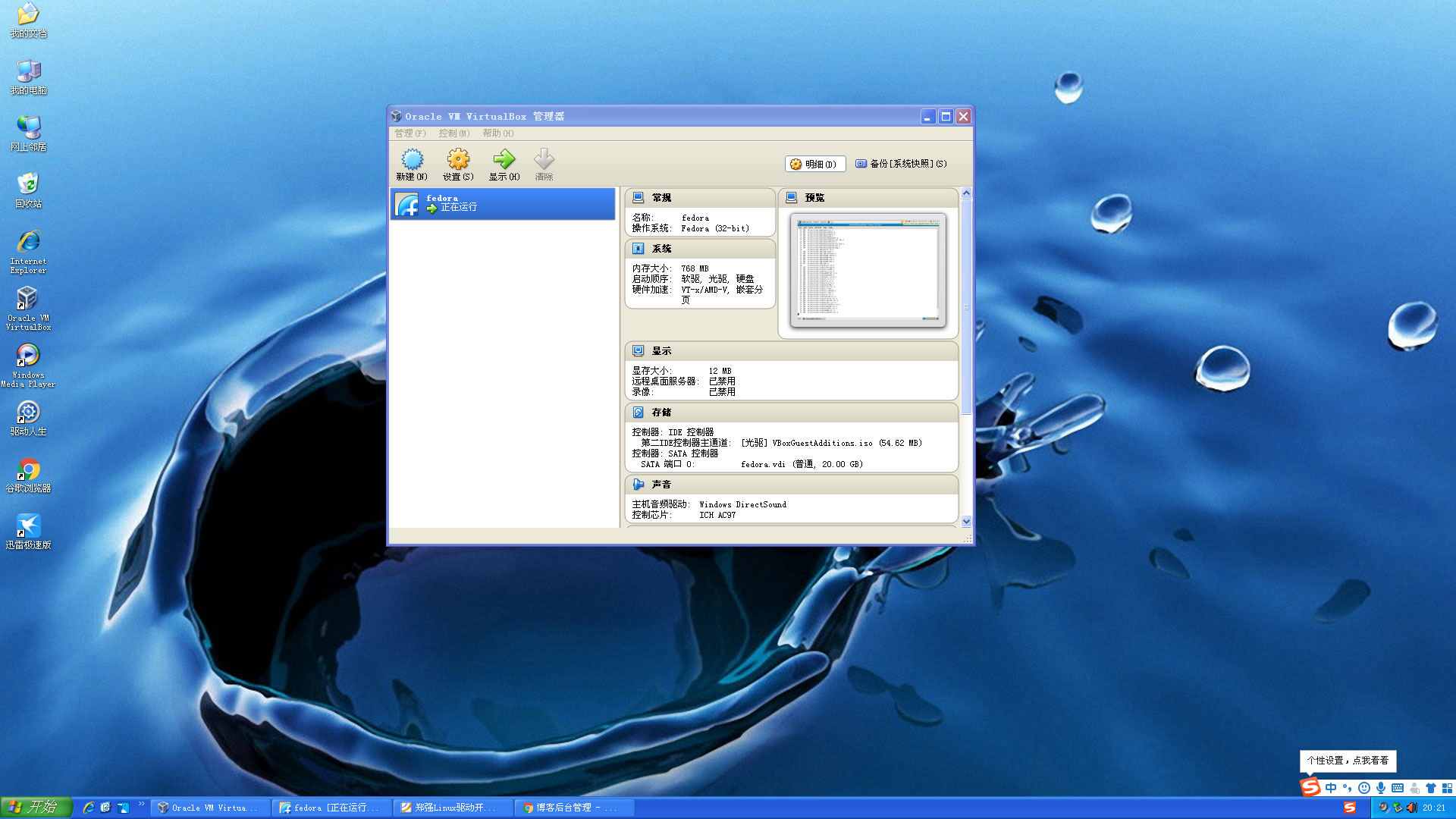Click the 系统 (System) section chip icon

[x=639, y=249]
